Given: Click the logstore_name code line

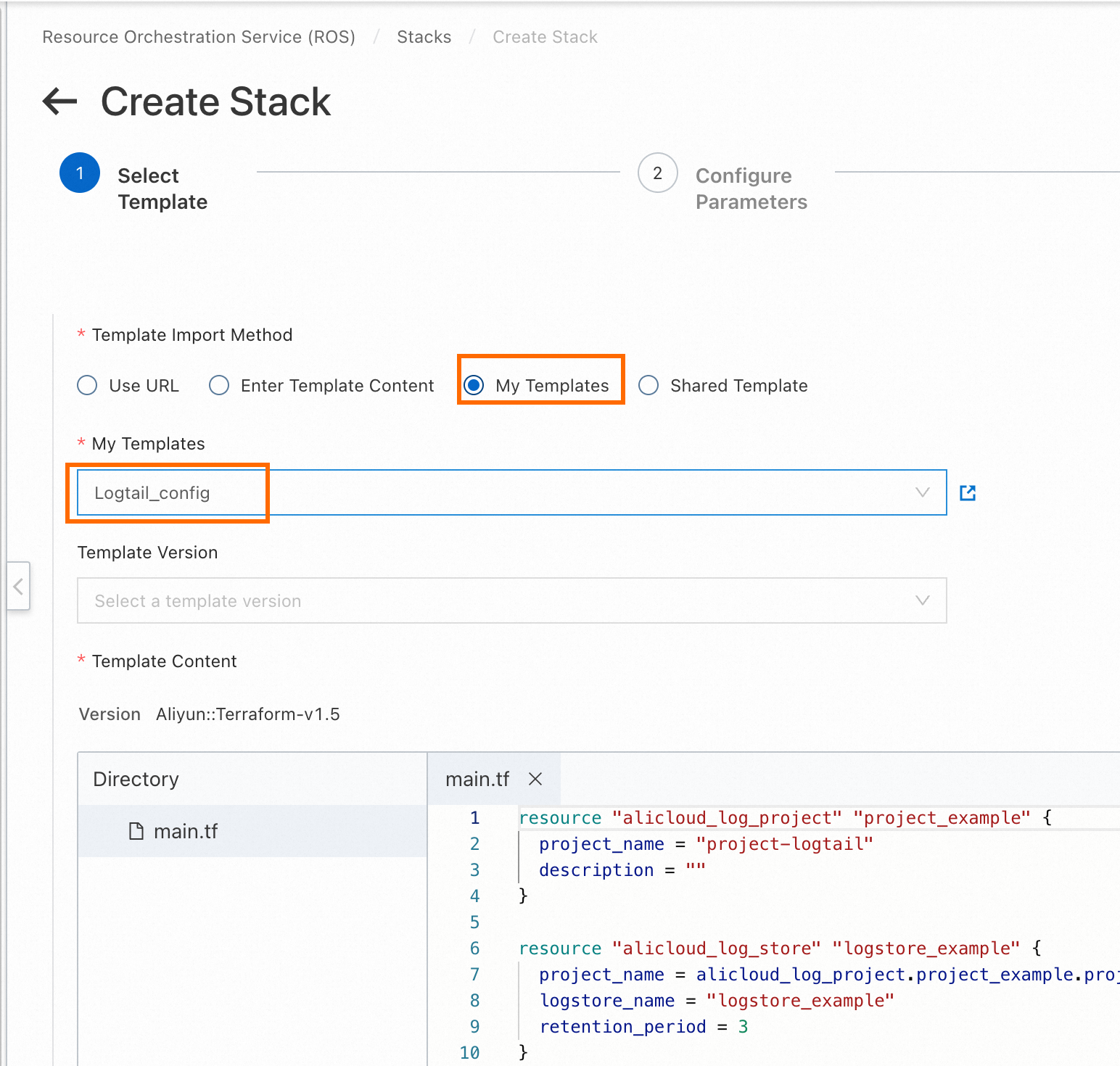Looking at the screenshot, I should [717, 1001].
